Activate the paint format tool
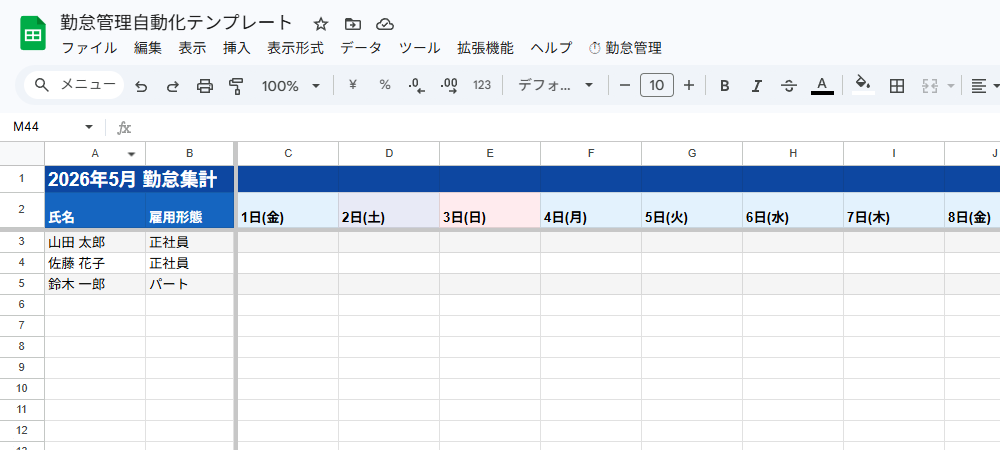 coord(236,85)
